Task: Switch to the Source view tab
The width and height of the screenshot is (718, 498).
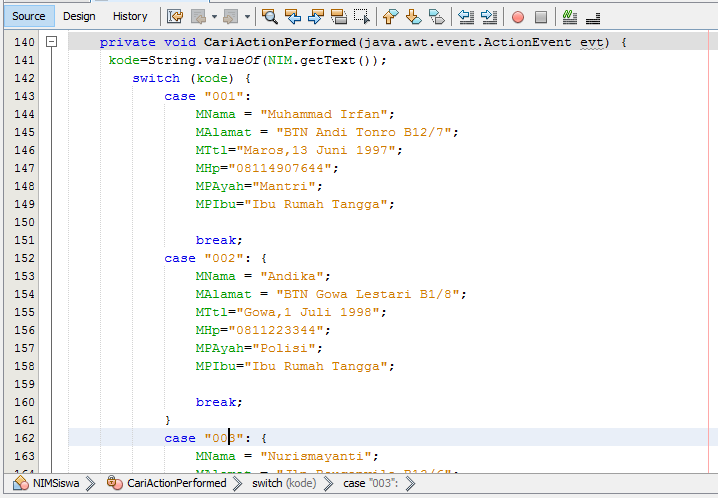Action: point(28,16)
